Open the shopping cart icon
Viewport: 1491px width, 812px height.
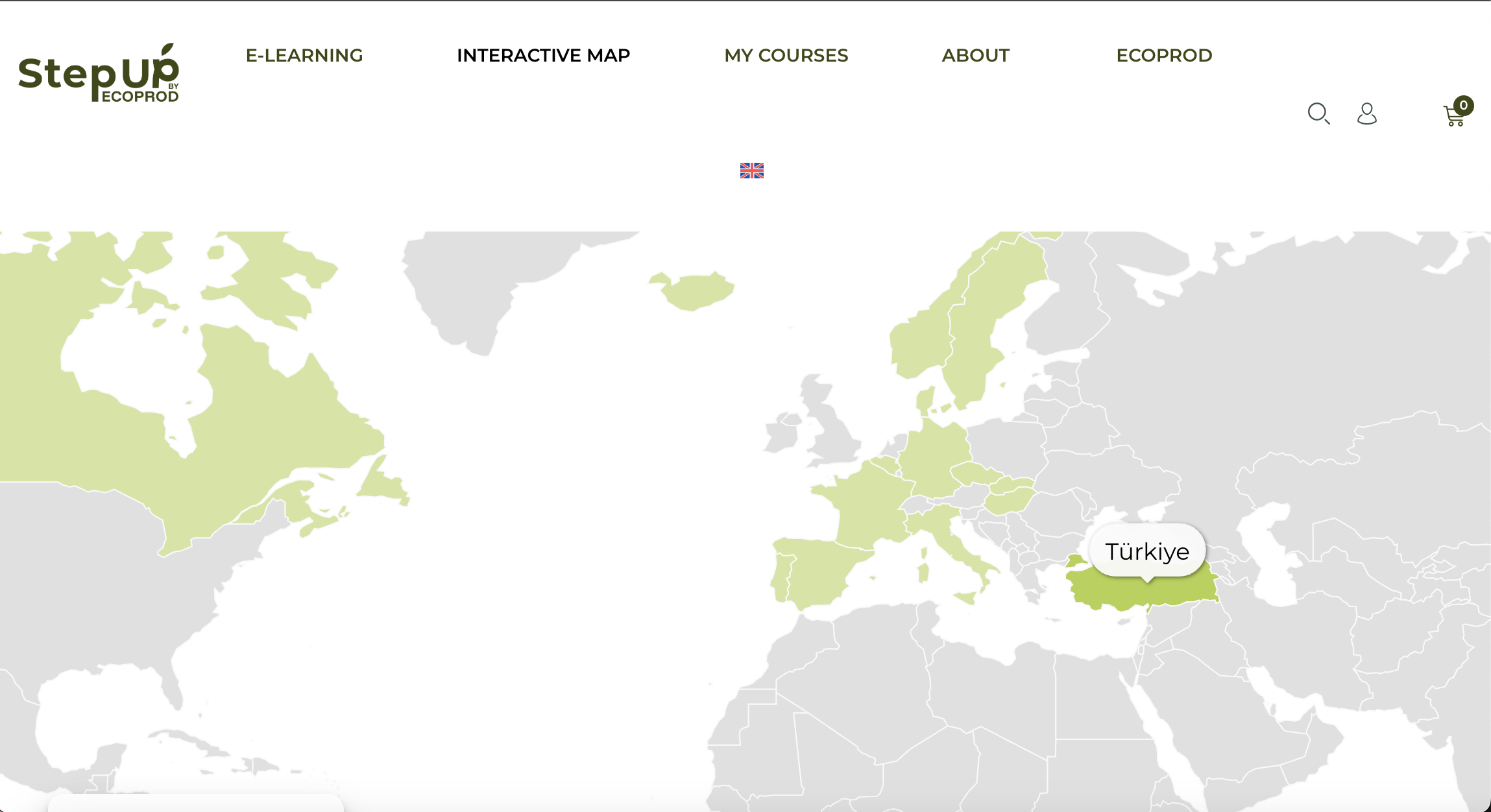pyautogui.click(x=1453, y=117)
